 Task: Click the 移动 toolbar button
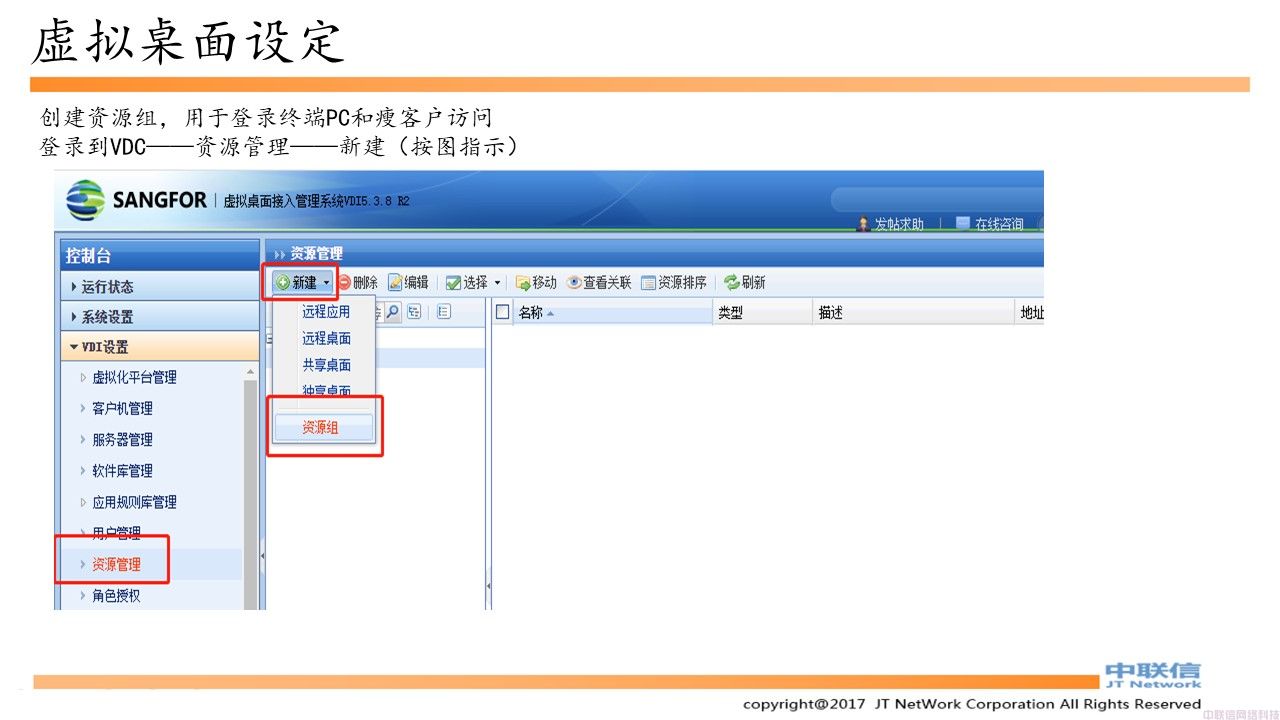click(x=536, y=283)
